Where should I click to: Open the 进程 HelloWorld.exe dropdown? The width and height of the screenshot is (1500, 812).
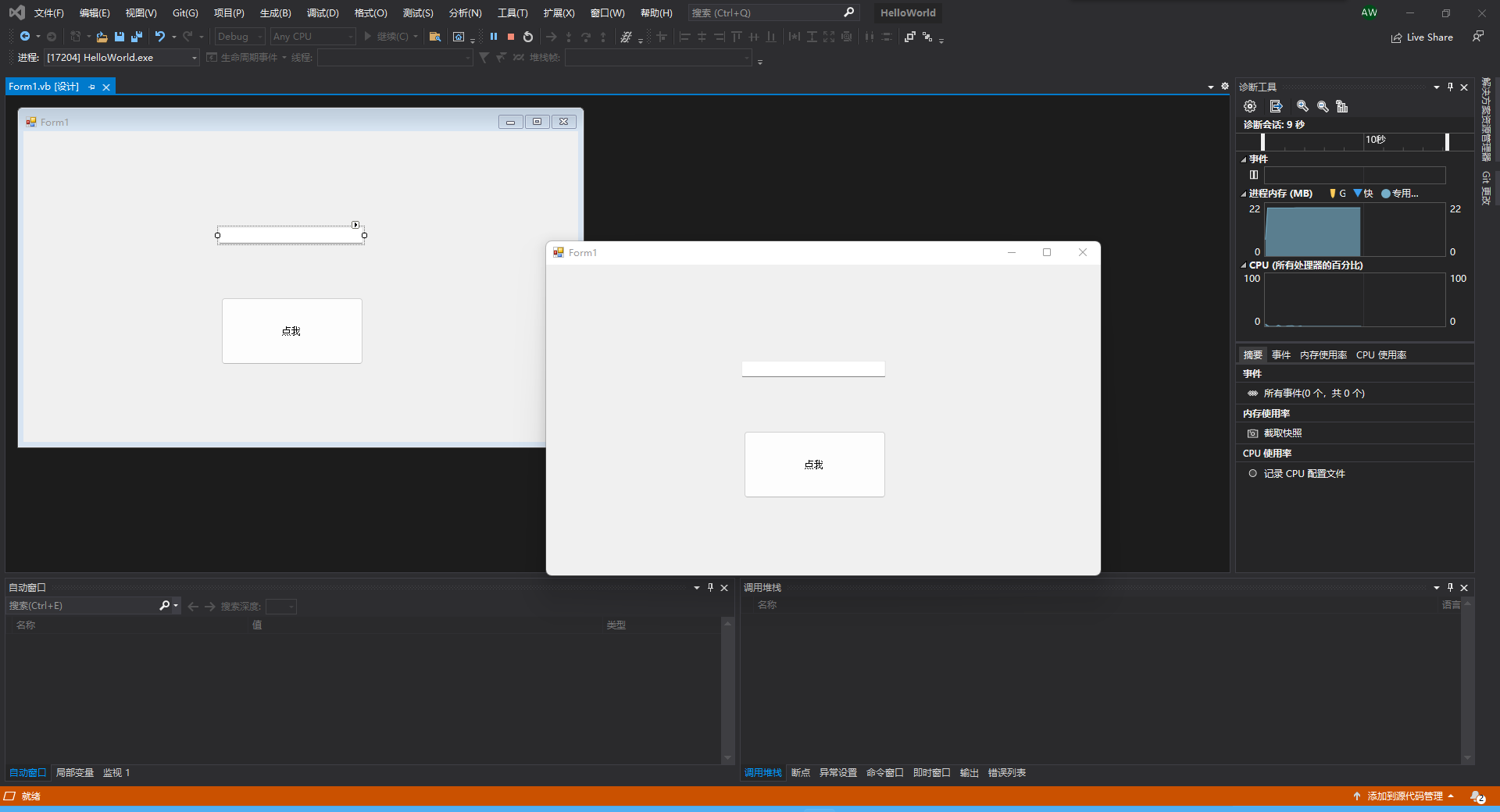(x=194, y=58)
